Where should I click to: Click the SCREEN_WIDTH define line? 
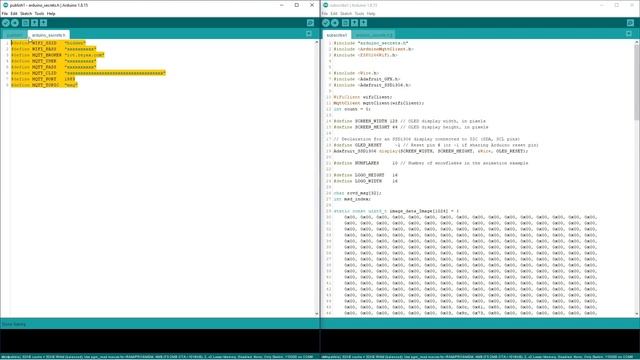[409, 121]
